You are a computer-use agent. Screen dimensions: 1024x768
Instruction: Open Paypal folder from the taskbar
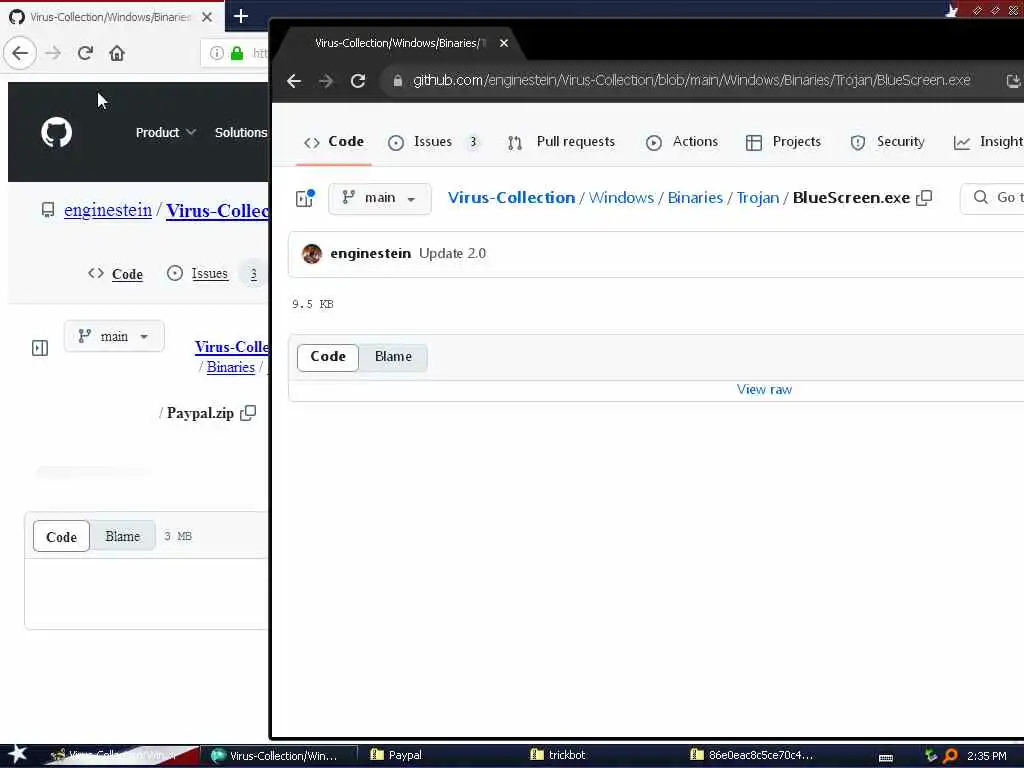point(396,755)
